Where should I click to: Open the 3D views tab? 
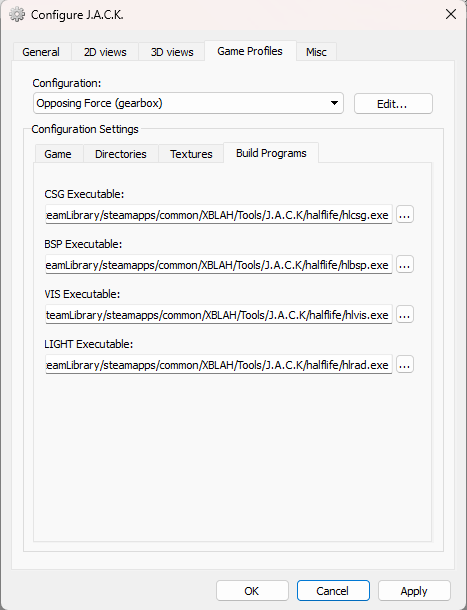coord(172,52)
